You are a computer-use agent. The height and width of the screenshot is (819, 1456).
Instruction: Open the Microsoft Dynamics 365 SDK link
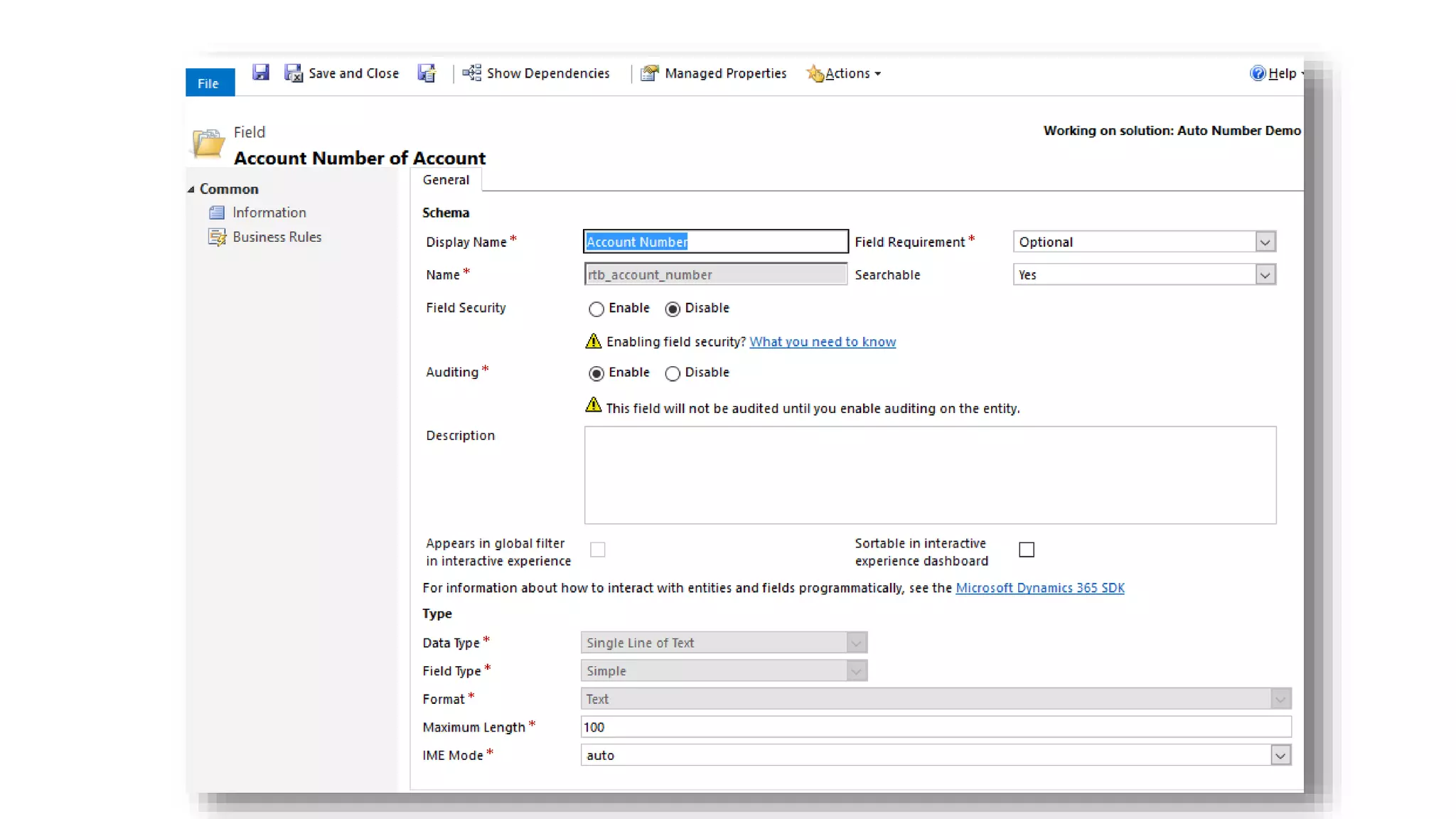(x=1039, y=588)
